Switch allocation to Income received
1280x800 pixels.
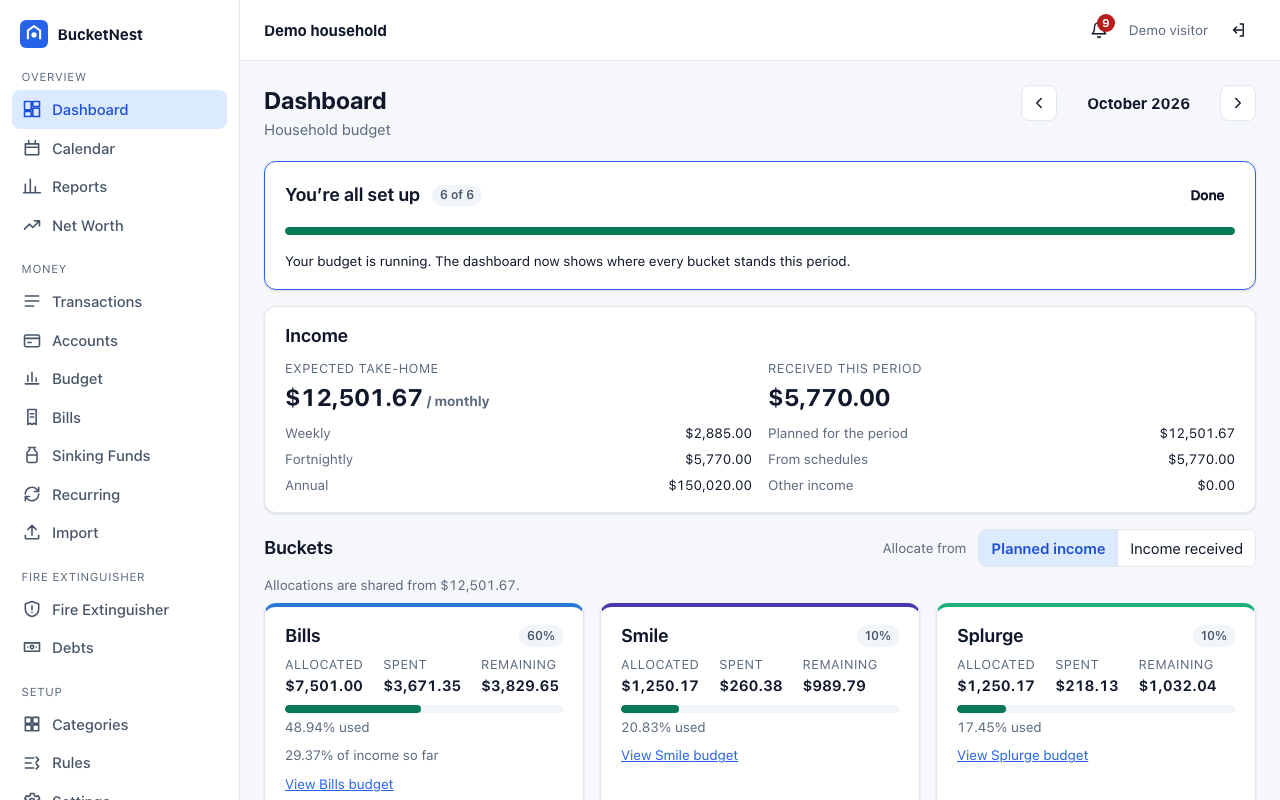pyautogui.click(x=1186, y=548)
